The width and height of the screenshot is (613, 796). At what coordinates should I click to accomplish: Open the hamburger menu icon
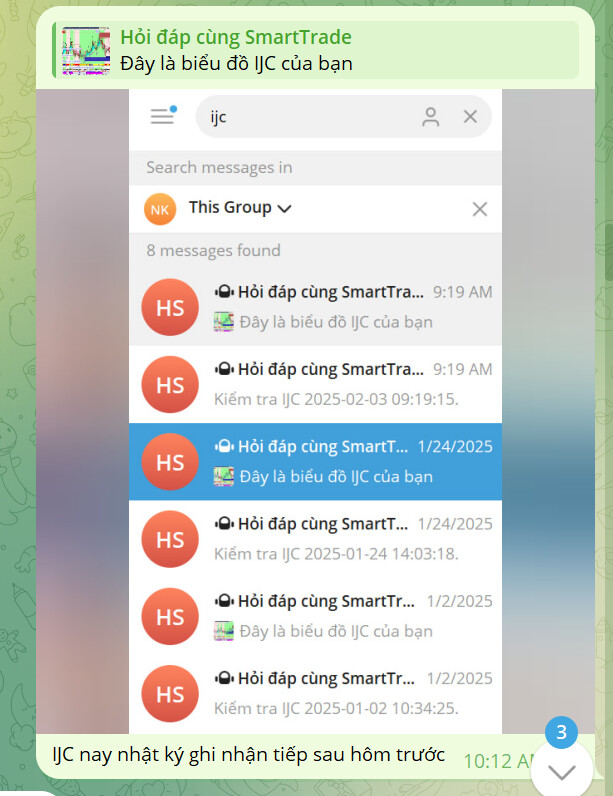click(163, 116)
